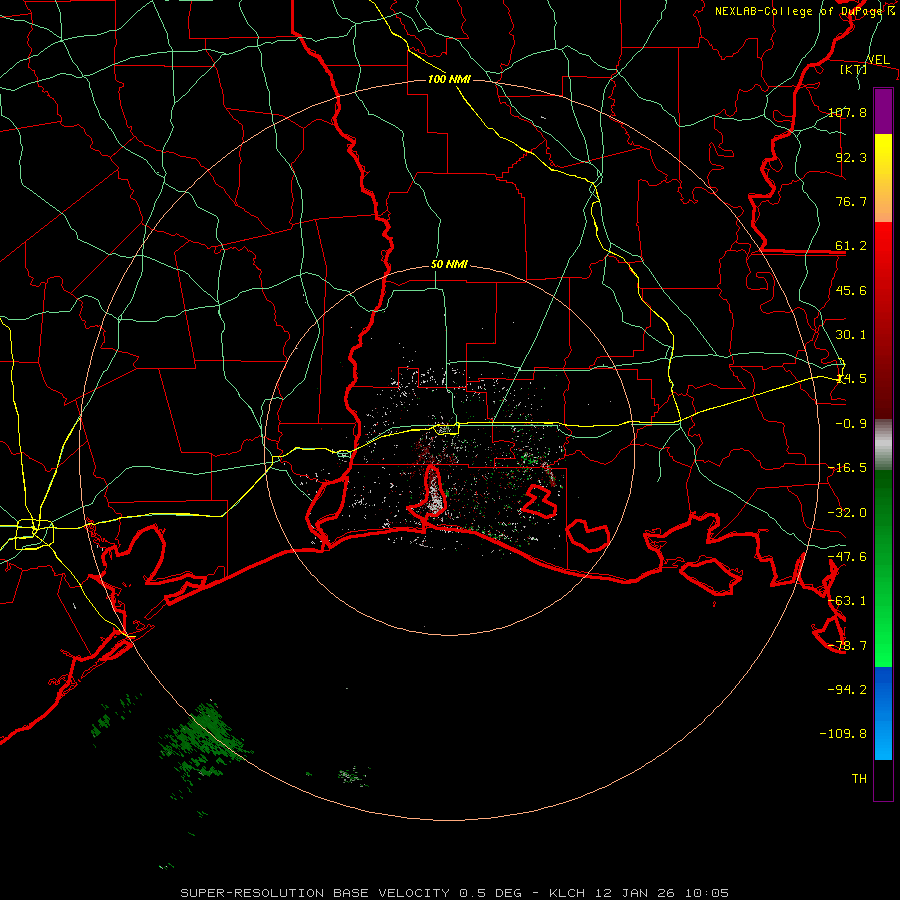Click the red segment of velocity color bar
Viewport: 900px width, 900px height.
pyautogui.click(x=883, y=320)
